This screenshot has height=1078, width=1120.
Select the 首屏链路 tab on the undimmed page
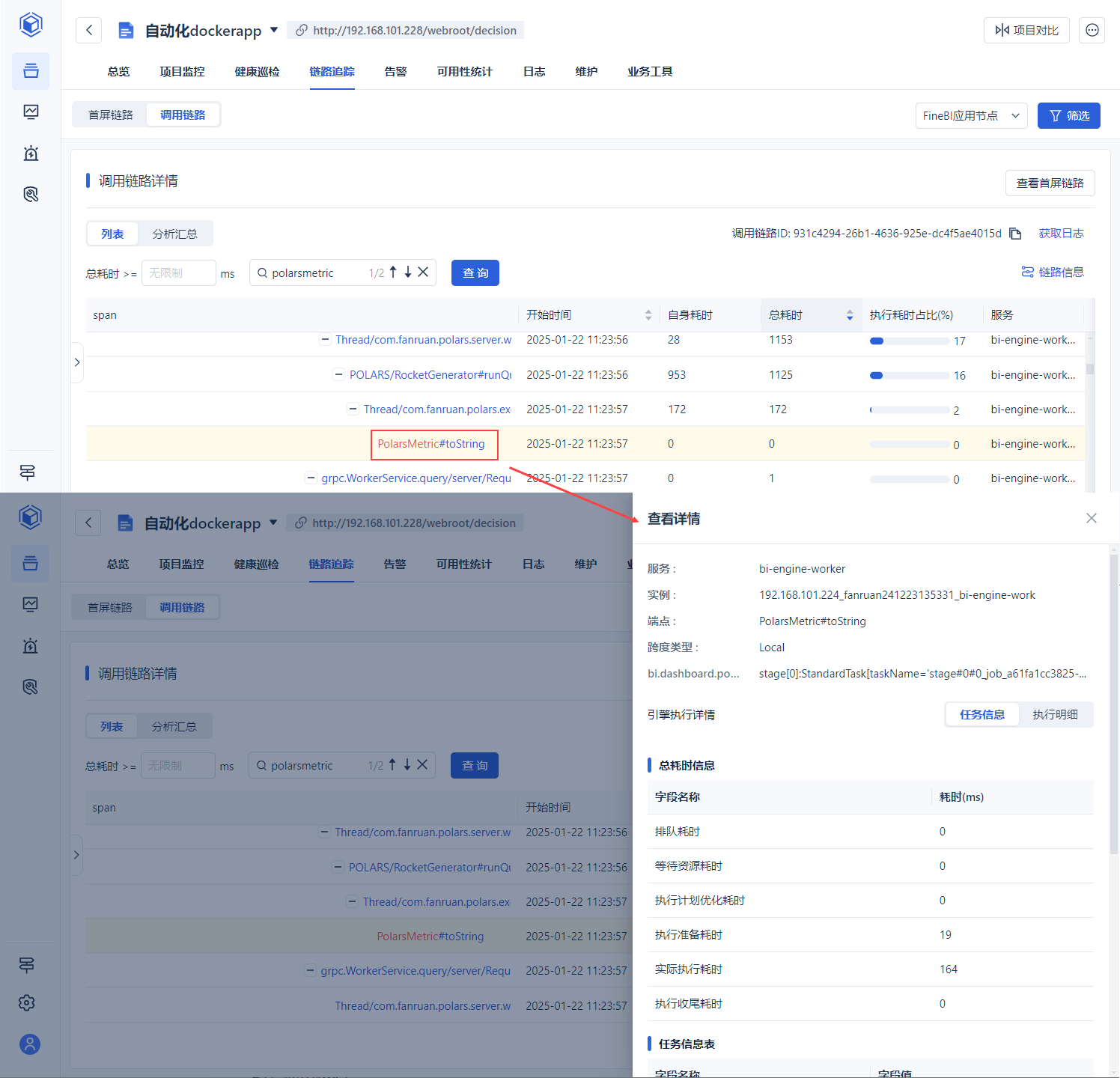[x=111, y=115]
